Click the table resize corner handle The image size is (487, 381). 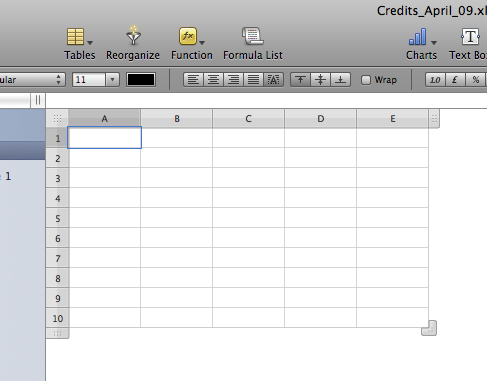(x=429, y=328)
